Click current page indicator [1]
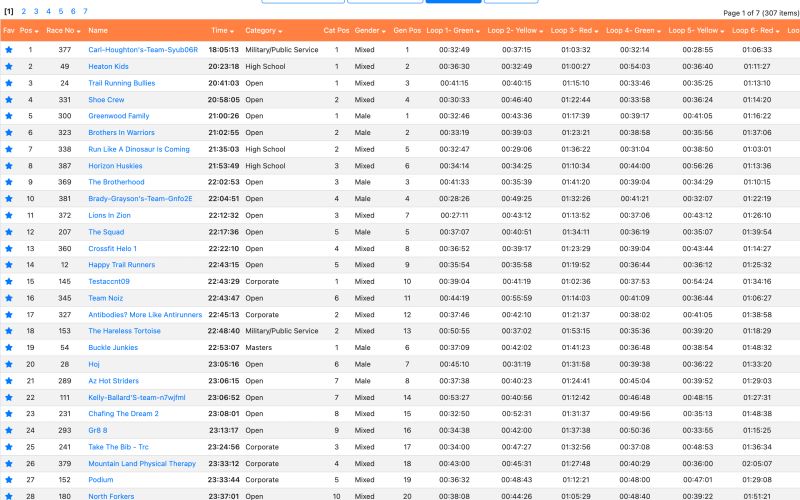Screen dimensions: 800x500 coord(9,11)
